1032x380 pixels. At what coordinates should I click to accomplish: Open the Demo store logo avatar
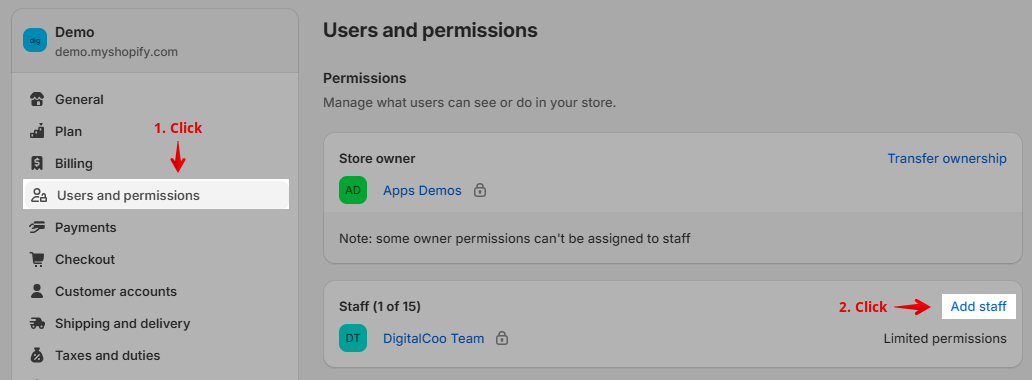tap(35, 40)
